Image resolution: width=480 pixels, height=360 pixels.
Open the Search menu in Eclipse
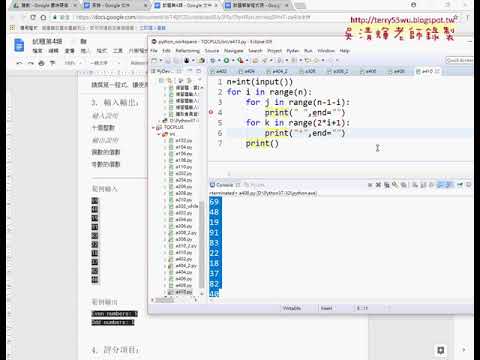255,51
